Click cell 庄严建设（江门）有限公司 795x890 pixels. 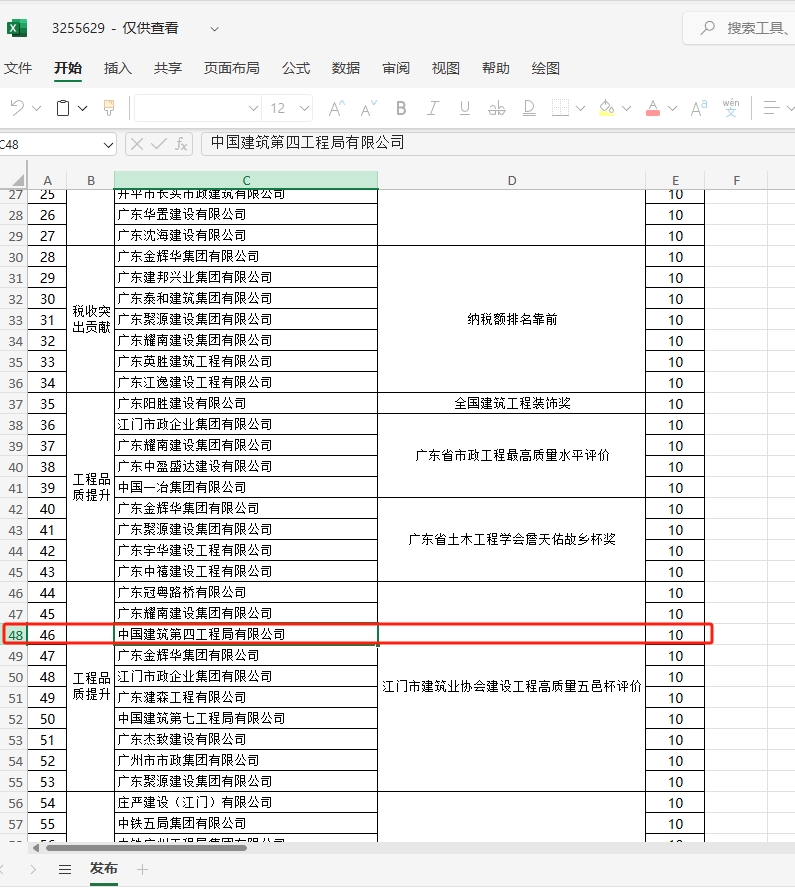246,803
